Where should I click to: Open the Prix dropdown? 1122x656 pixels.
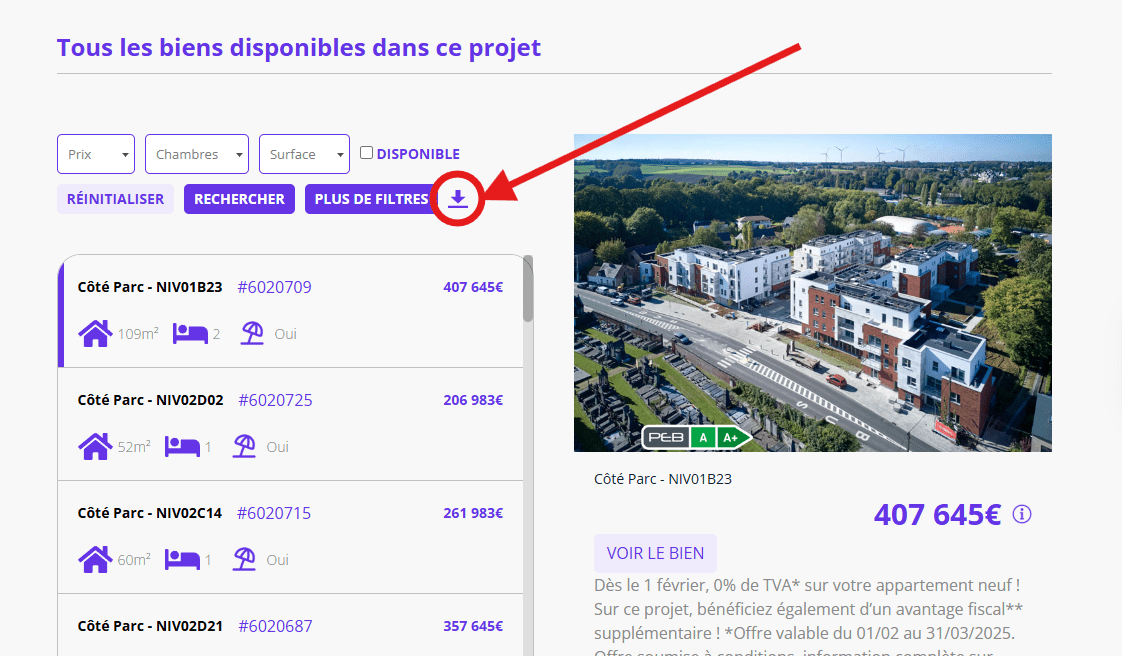pyautogui.click(x=96, y=154)
